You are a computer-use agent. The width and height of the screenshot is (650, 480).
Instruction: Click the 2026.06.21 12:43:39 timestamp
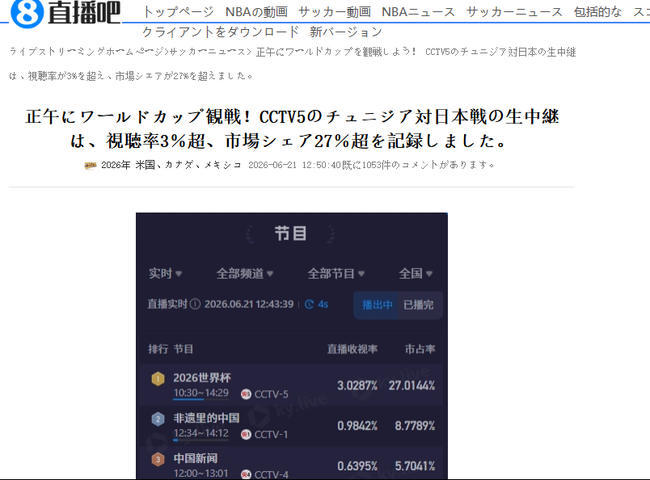pos(249,304)
